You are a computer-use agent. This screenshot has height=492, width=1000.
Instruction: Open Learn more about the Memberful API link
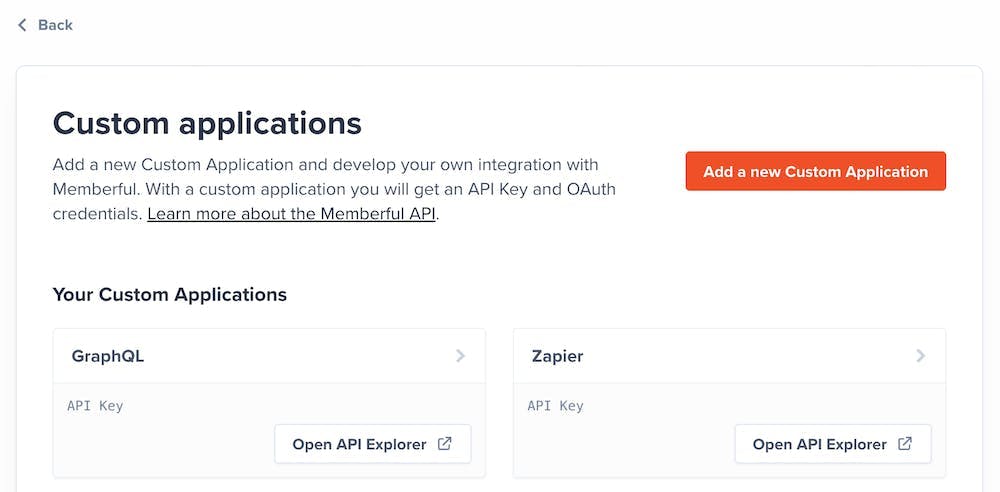click(x=291, y=213)
